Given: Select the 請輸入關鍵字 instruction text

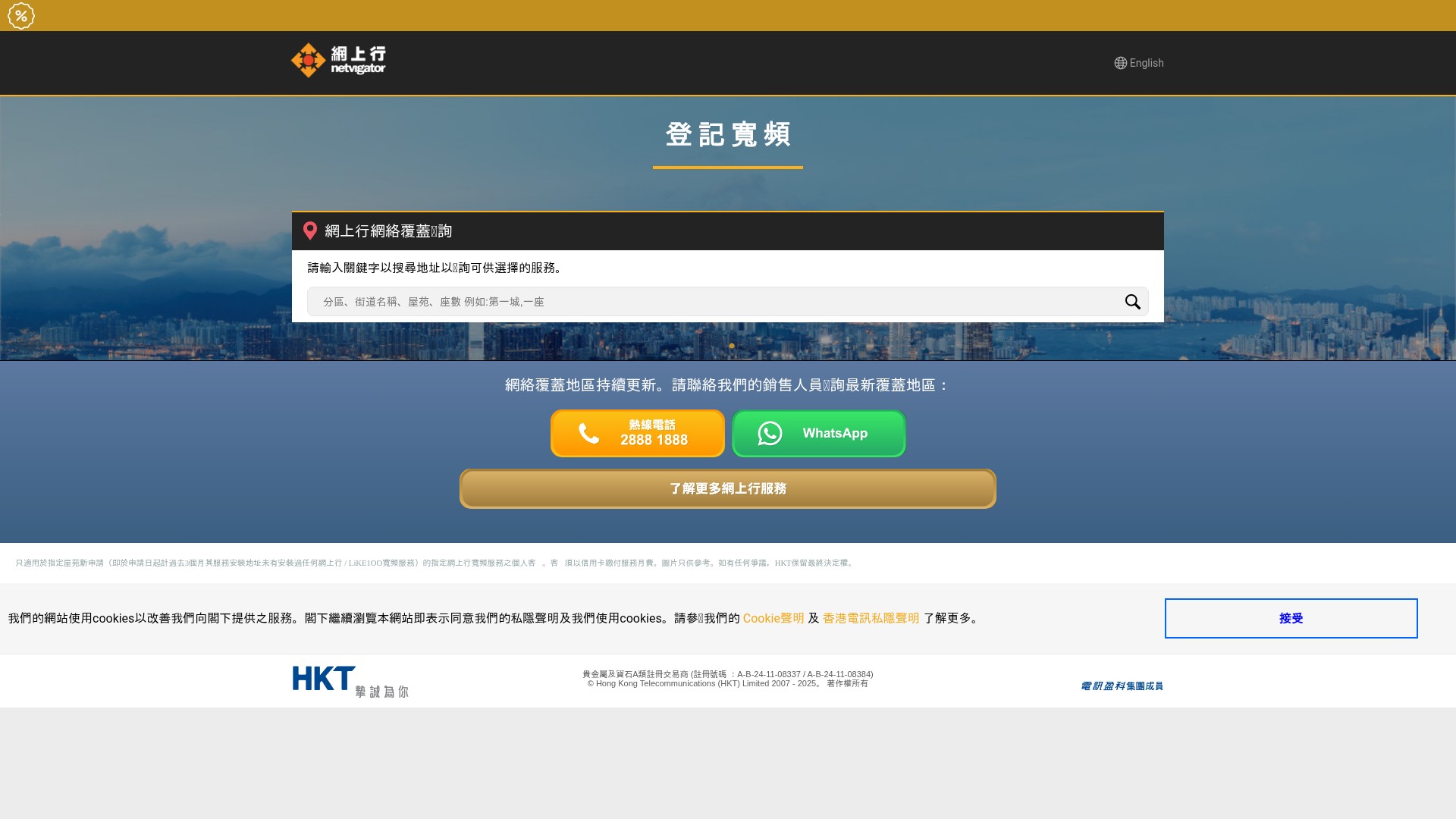Looking at the screenshot, I should tap(438, 268).
